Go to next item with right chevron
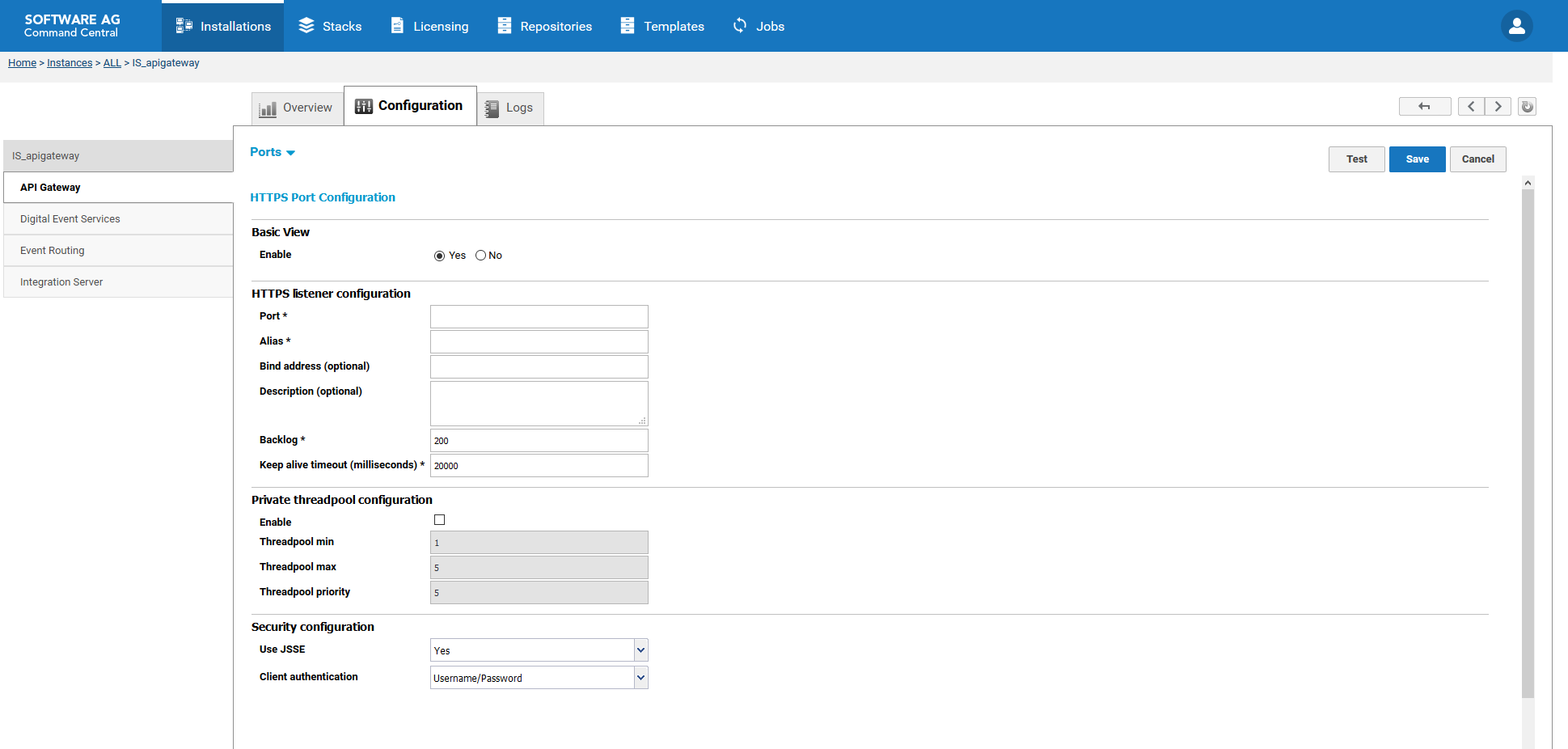The width and height of the screenshot is (1568, 749). click(1498, 106)
